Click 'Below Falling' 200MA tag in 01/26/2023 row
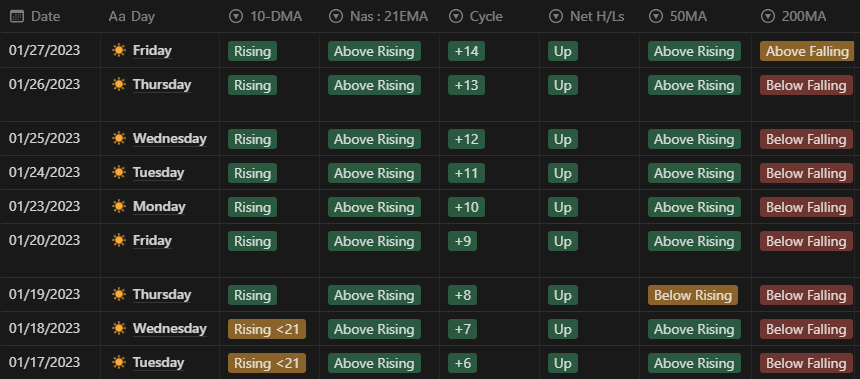 click(x=806, y=85)
